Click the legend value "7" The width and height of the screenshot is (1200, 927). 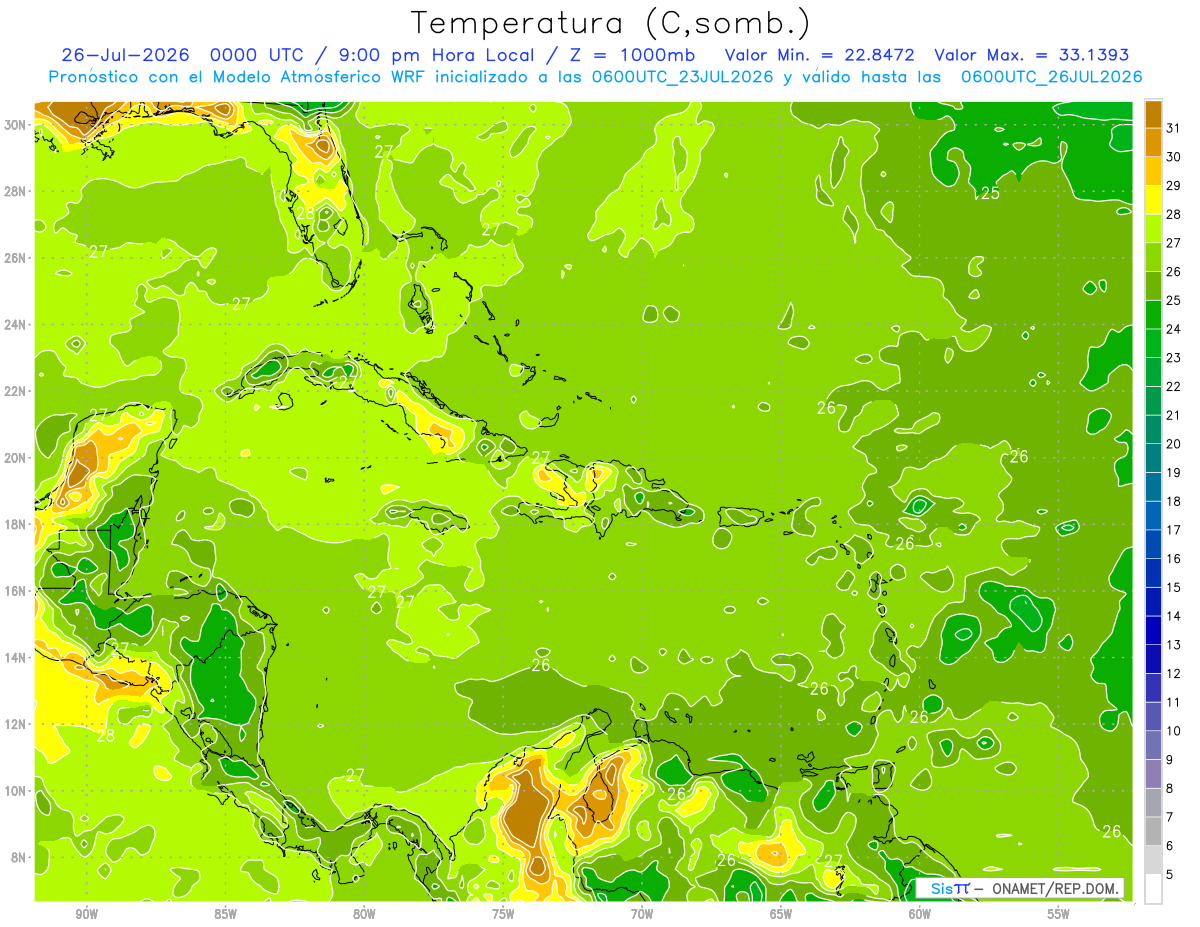point(1170,818)
